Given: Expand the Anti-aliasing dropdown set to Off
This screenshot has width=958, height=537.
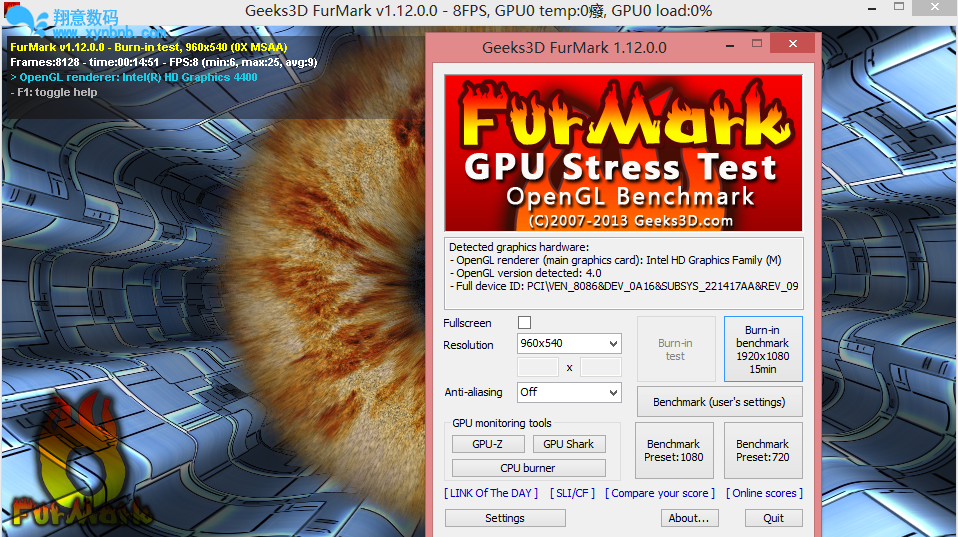Looking at the screenshot, I should (569, 392).
